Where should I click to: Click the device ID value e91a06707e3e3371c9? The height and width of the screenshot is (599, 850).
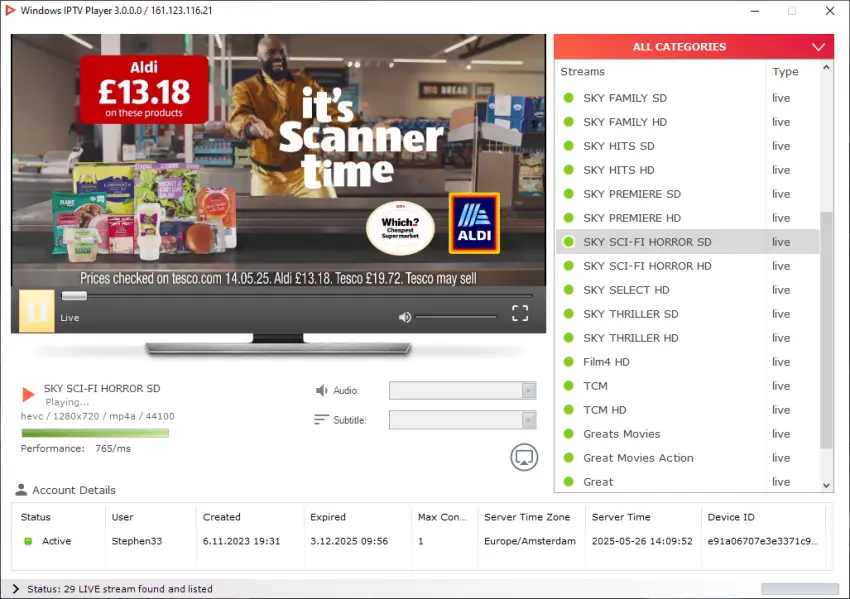(x=763, y=541)
